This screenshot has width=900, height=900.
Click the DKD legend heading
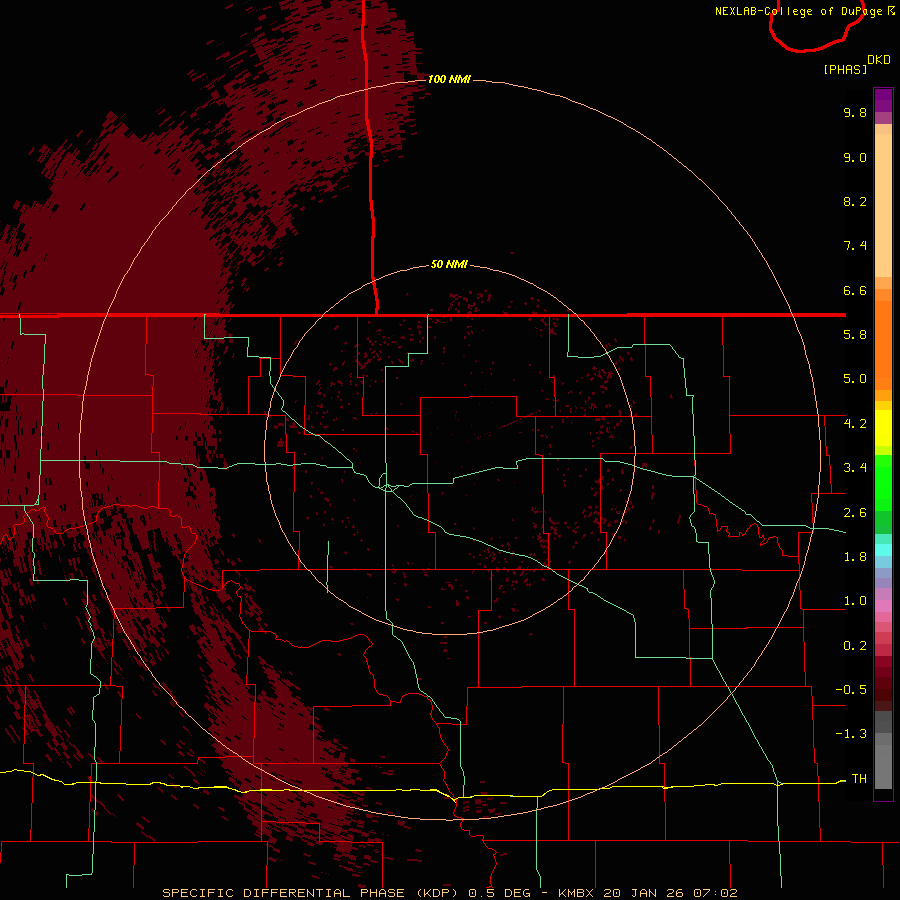click(879, 60)
